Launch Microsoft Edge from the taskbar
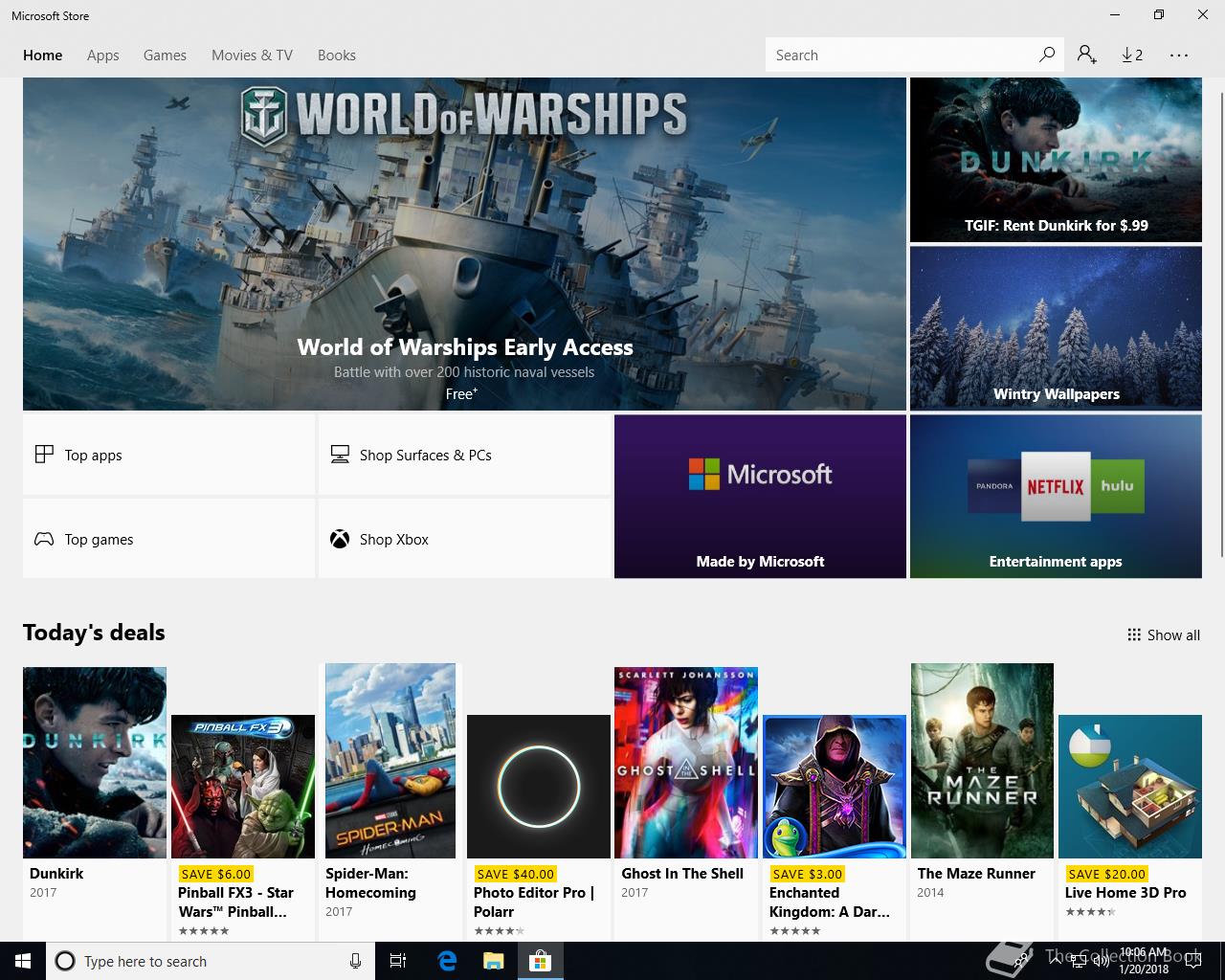This screenshot has width=1225, height=980. coord(447,961)
